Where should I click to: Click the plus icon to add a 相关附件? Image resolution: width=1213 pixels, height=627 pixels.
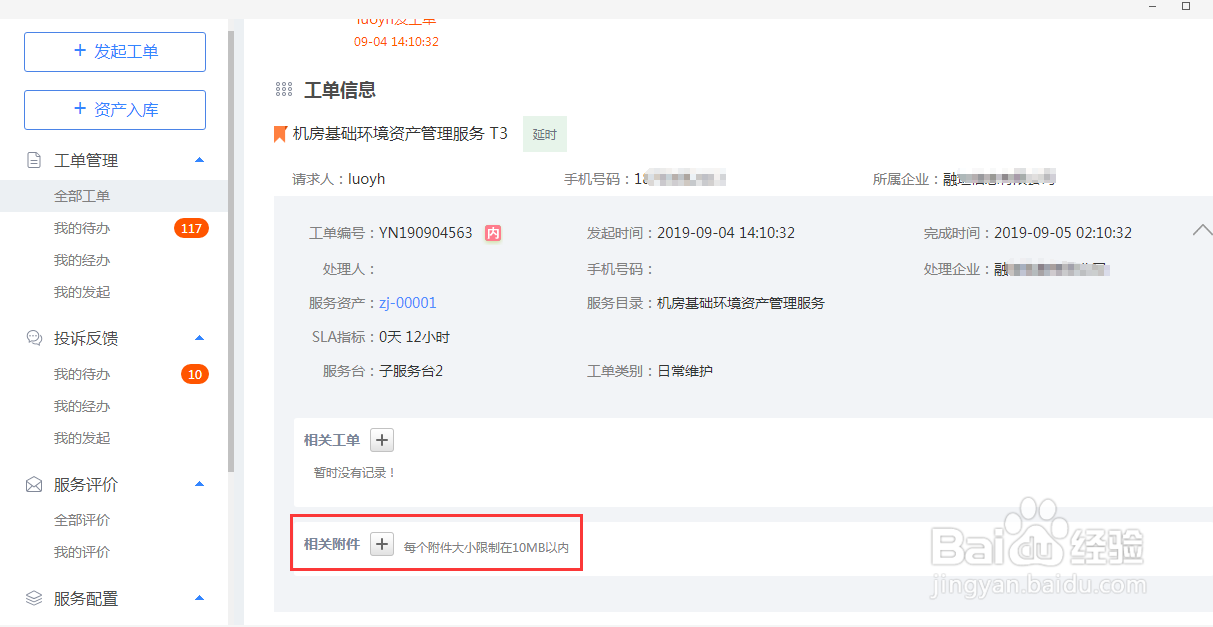point(381,543)
